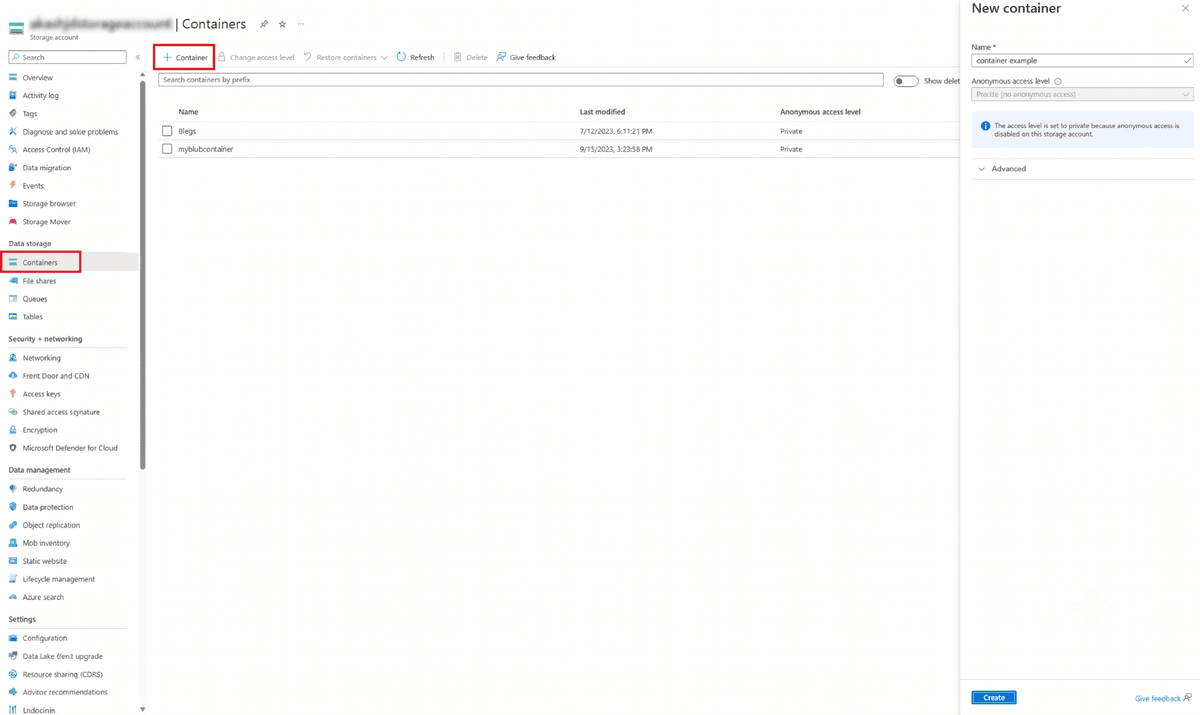The height and width of the screenshot is (715, 1200).
Task: Mark the Containers page as favorite with the star
Action: (x=282, y=24)
